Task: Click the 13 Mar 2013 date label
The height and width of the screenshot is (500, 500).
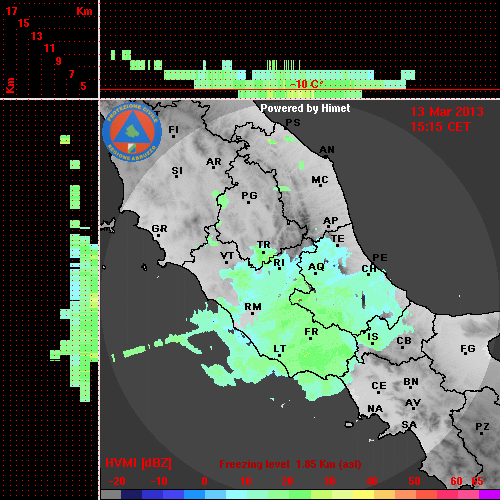Action: (447, 112)
